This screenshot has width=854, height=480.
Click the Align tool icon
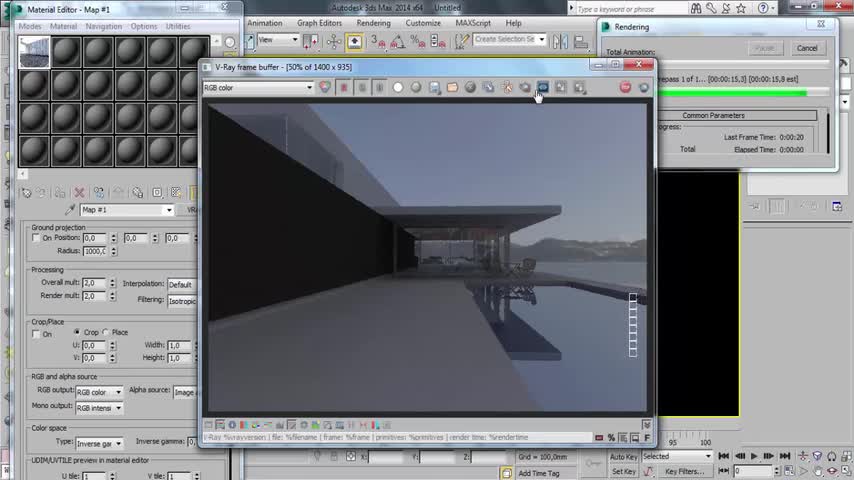pos(581,41)
